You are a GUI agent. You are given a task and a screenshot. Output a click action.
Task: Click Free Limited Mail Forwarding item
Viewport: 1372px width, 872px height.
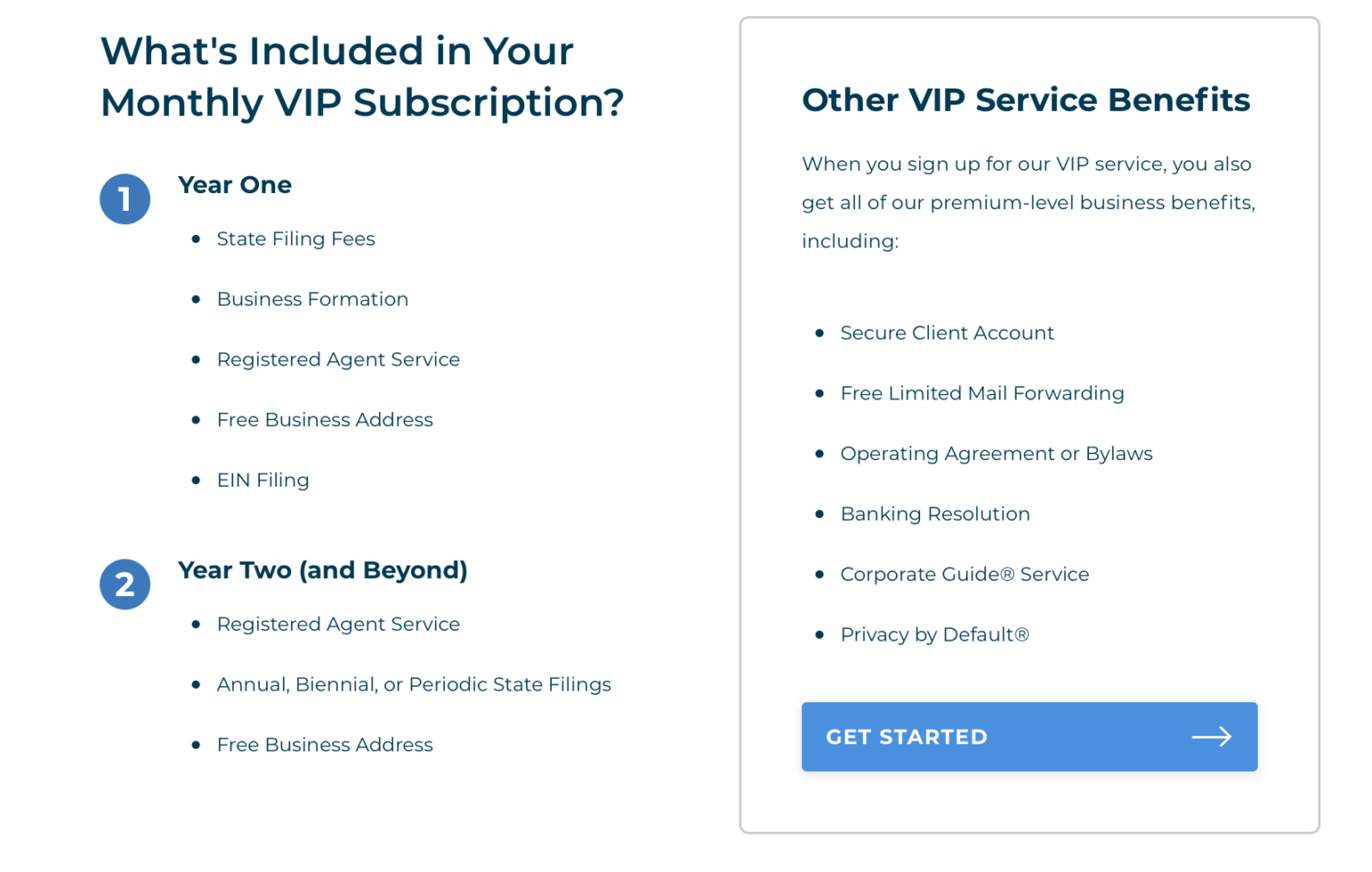982,393
